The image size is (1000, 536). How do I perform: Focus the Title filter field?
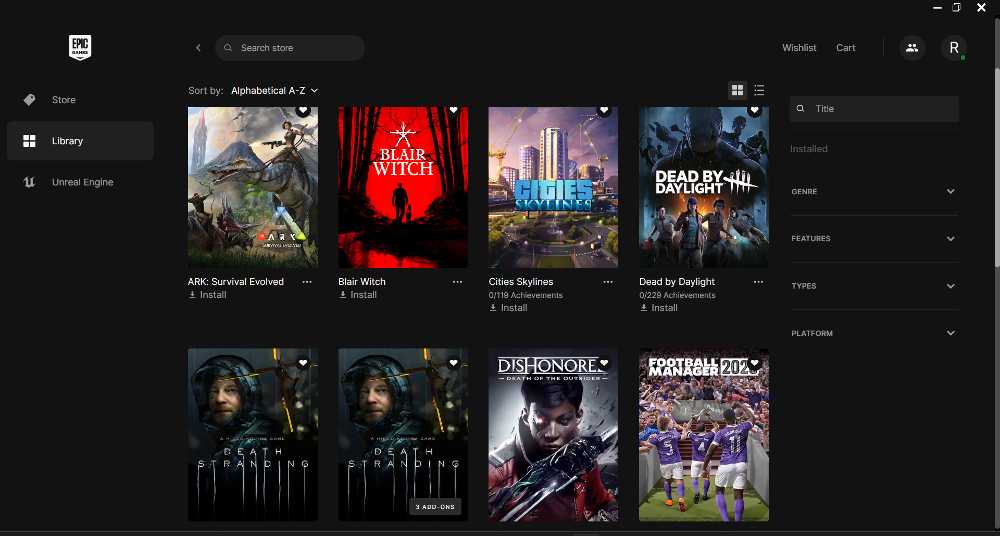point(874,109)
